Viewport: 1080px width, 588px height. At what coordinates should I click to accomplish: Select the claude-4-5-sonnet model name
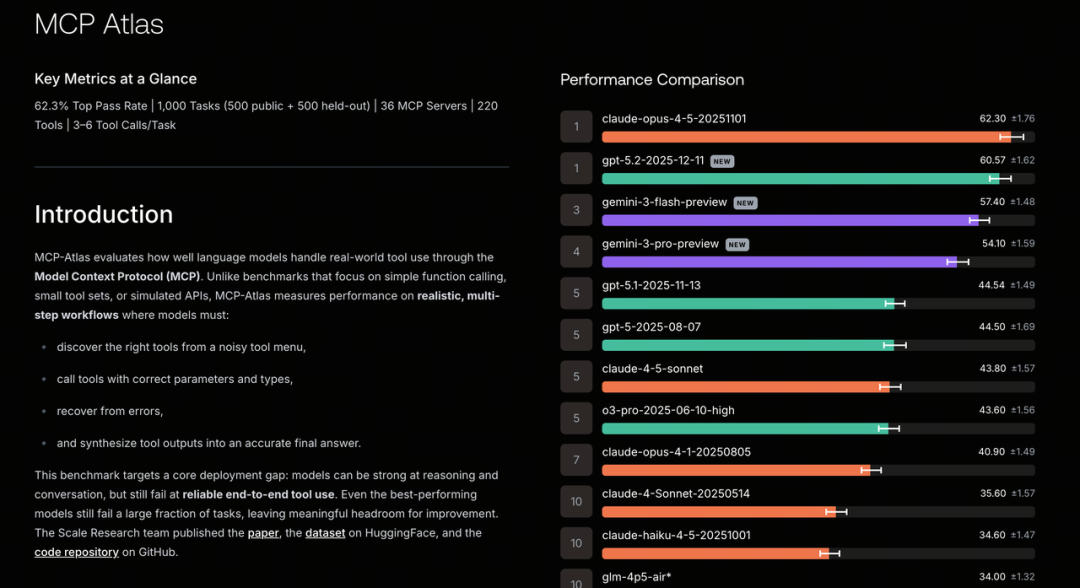[652, 368]
